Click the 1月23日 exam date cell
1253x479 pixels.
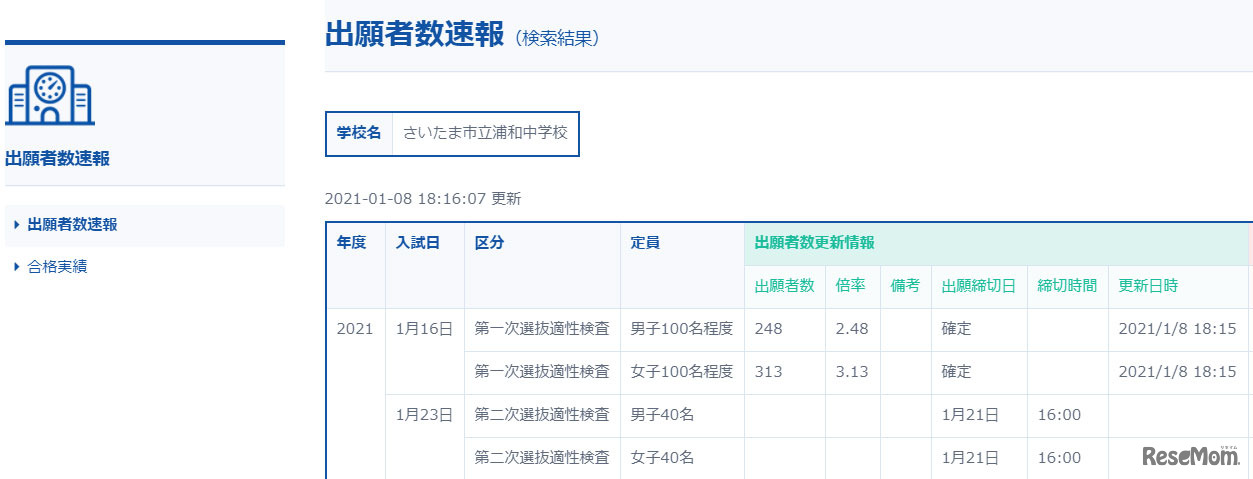tap(424, 414)
